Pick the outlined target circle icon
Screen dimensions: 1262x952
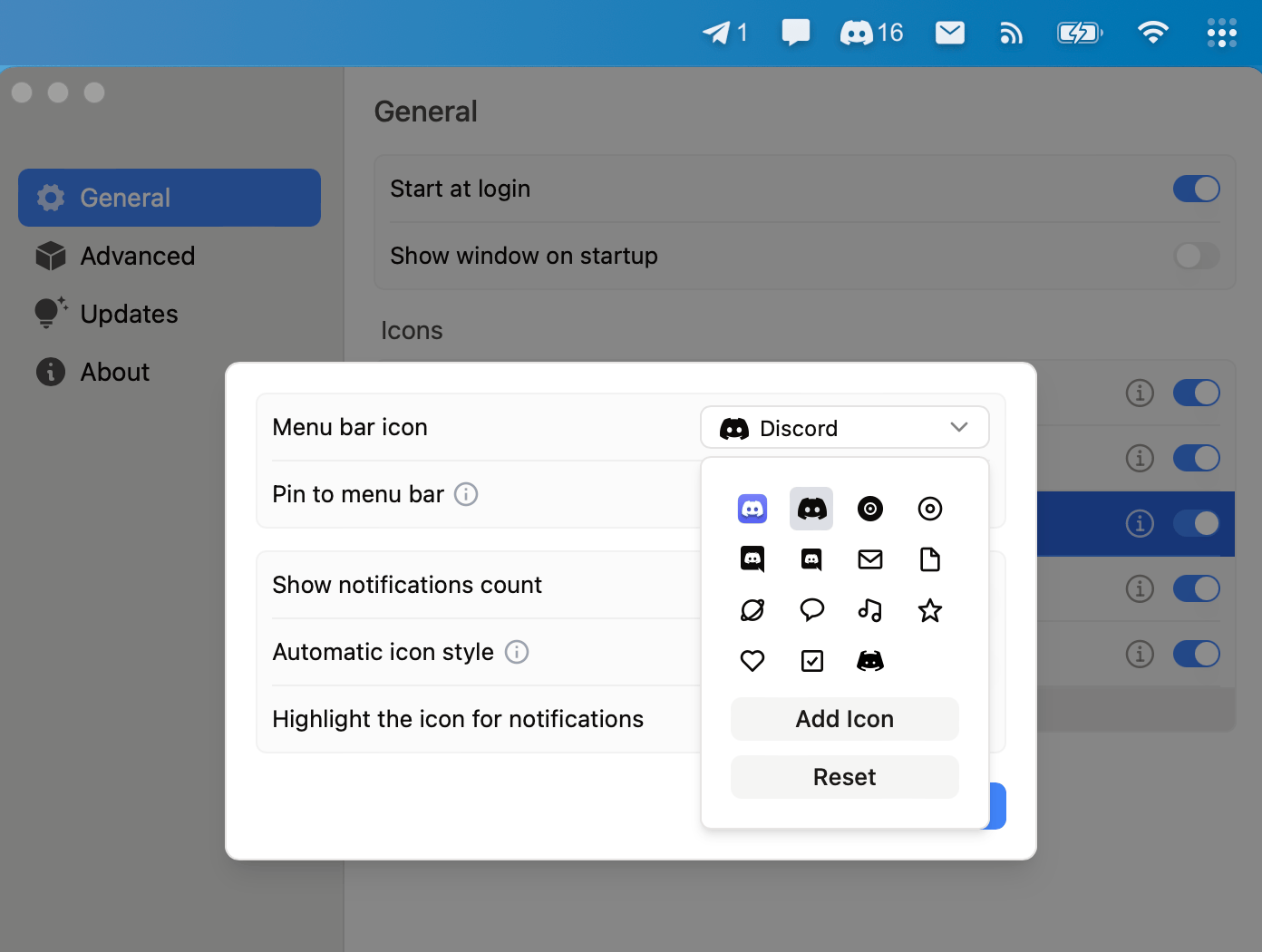point(930,509)
